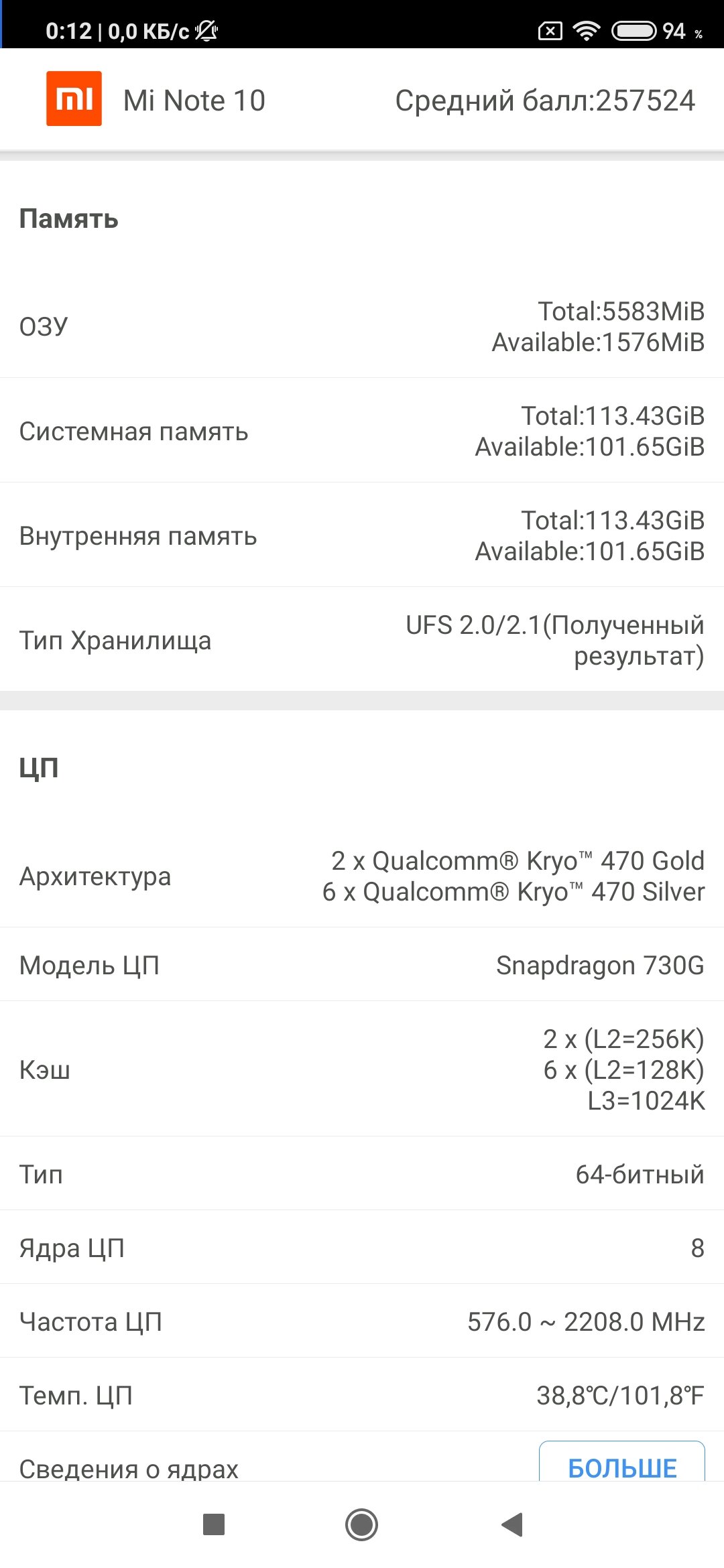Tap the Архитектура Kryo 470 row
The width and height of the screenshot is (724, 1568).
(362, 876)
